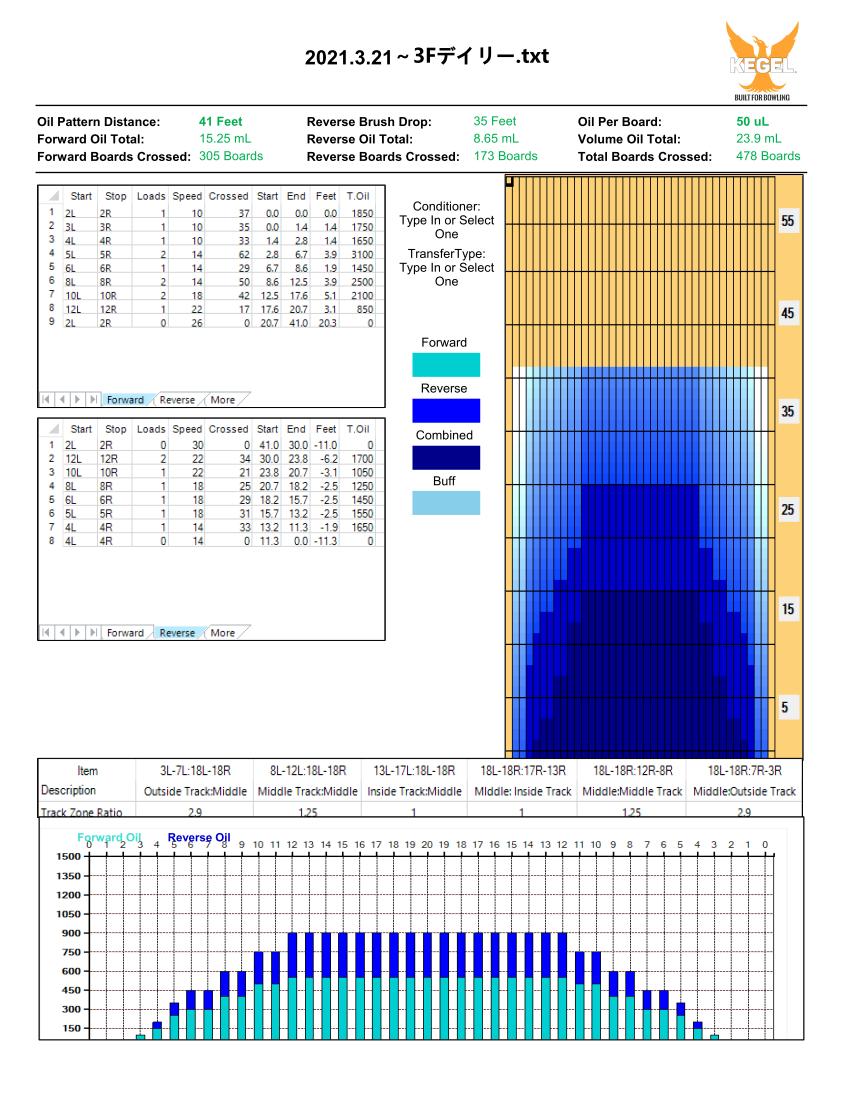Click the reverse table T.Oil cell 1250
Image resolution: width=851 pixels, height=1101 pixels.
[x=362, y=486]
